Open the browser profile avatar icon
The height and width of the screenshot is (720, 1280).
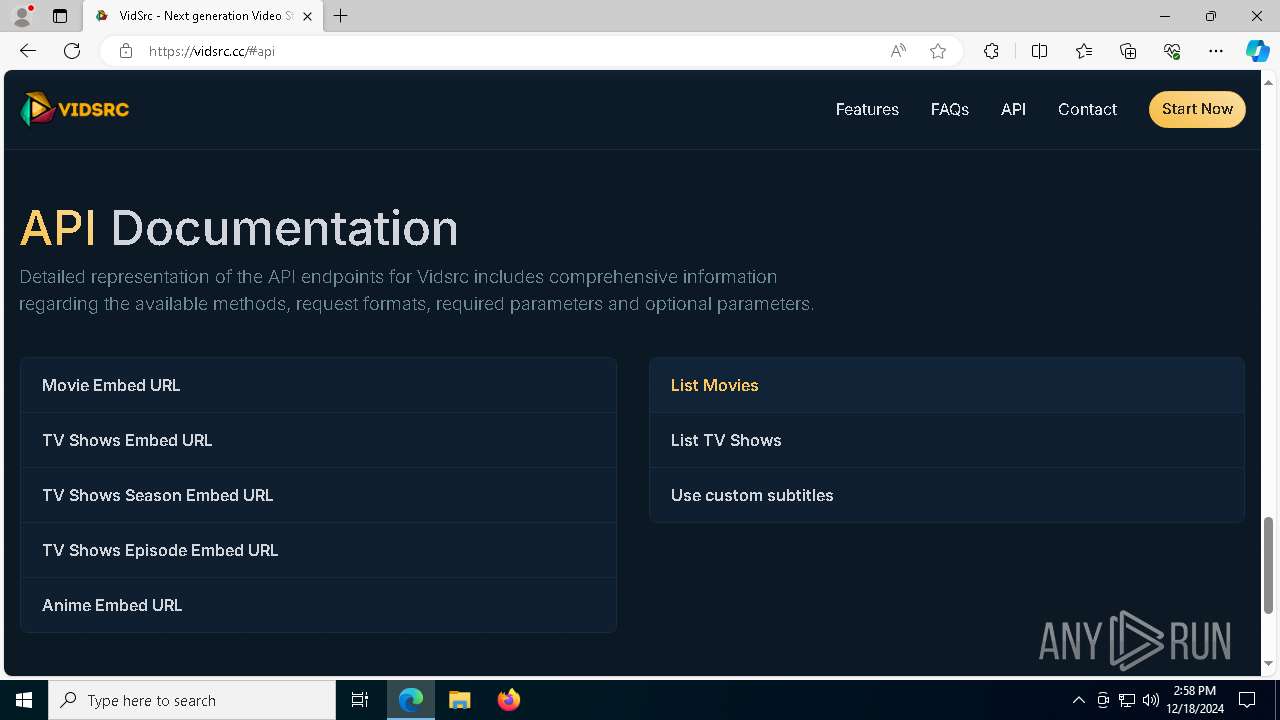tap(22, 16)
